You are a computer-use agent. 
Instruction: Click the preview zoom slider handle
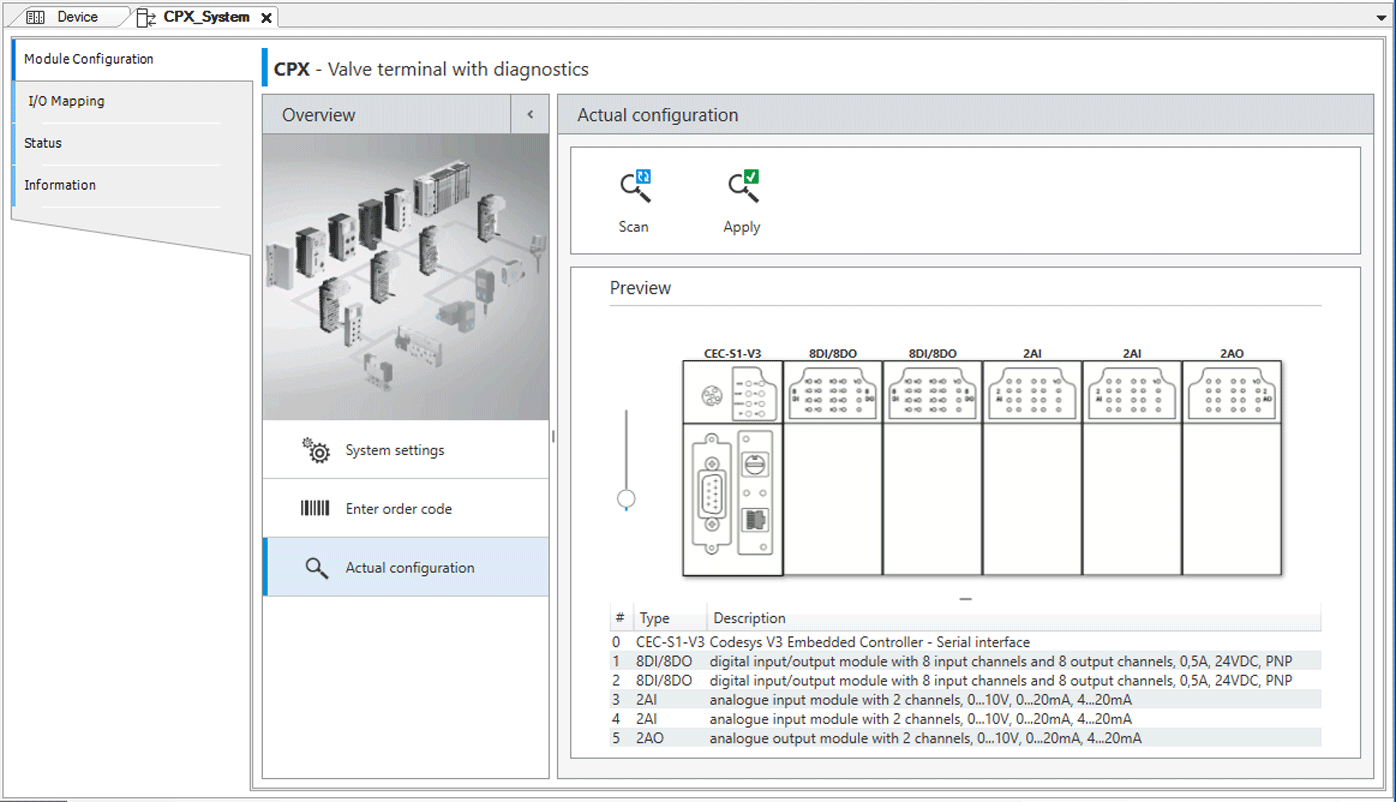click(x=626, y=499)
